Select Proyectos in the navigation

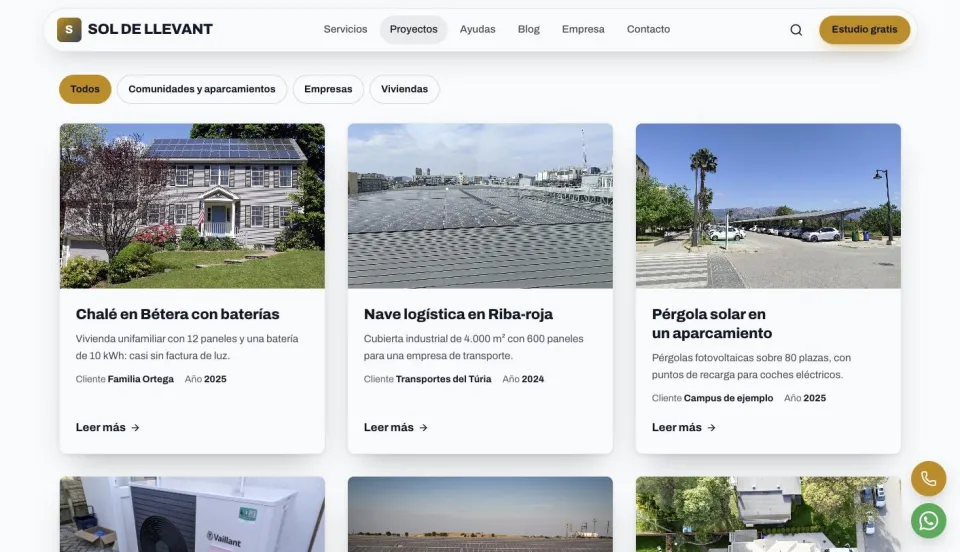(x=413, y=29)
